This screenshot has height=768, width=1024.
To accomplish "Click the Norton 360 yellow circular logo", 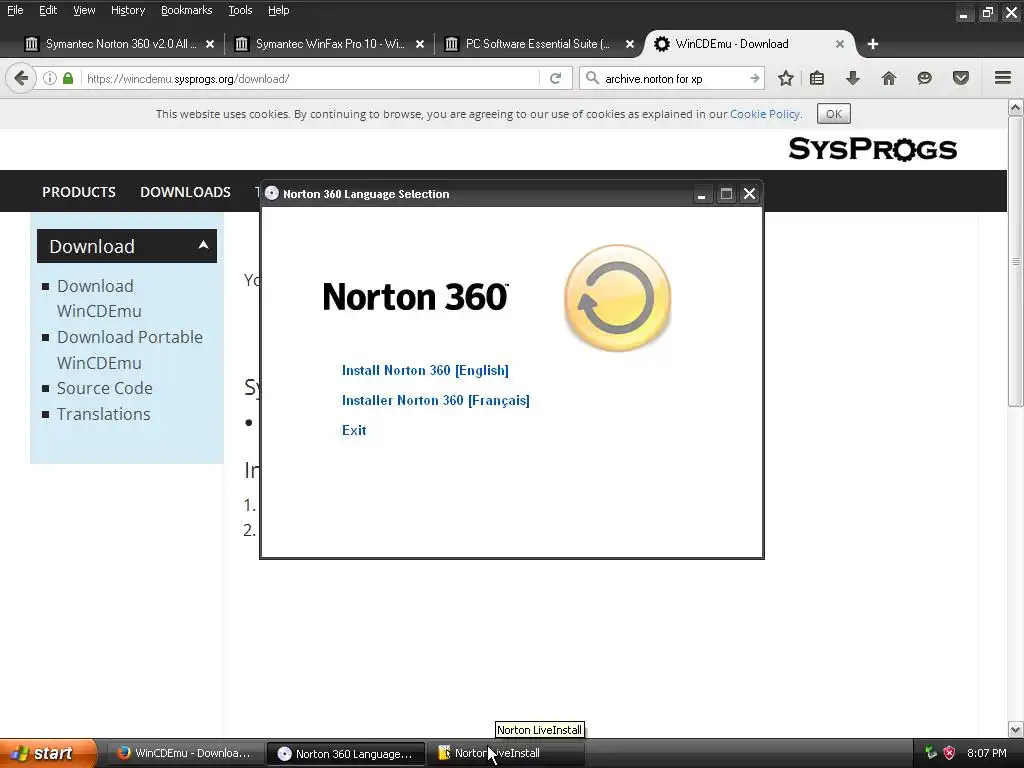I will 617,298.
